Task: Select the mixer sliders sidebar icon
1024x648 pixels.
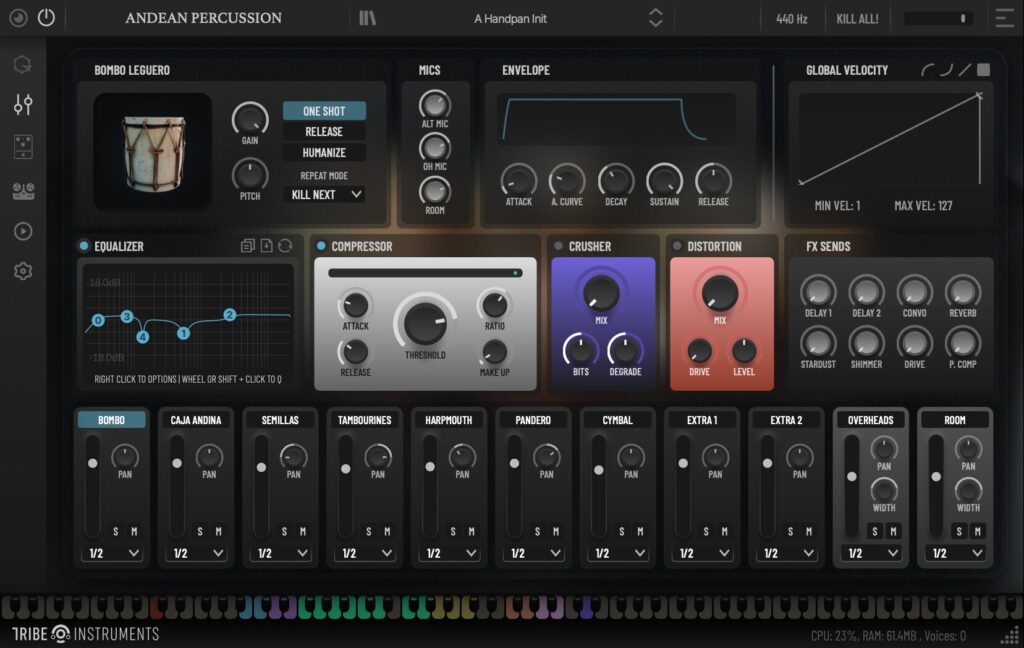Action: pyautogui.click(x=23, y=105)
